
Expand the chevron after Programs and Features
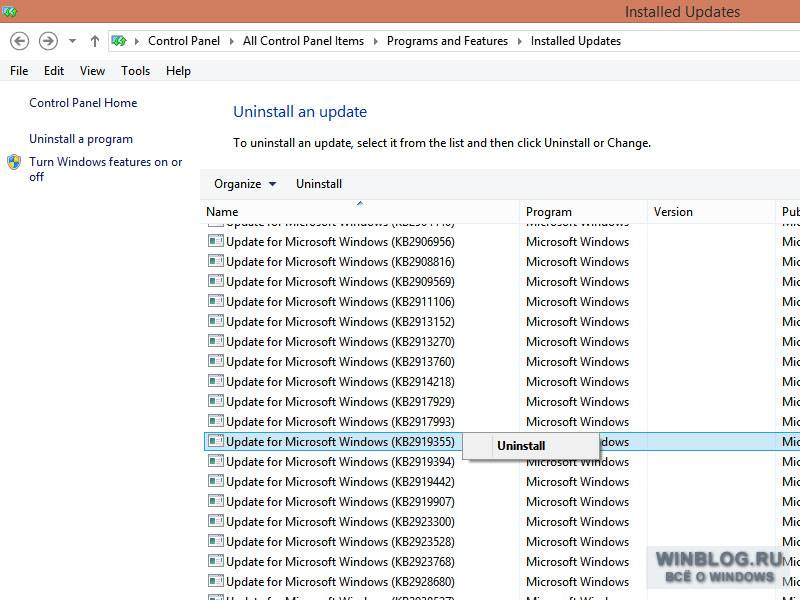pyautogui.click(x=519, y=41)
